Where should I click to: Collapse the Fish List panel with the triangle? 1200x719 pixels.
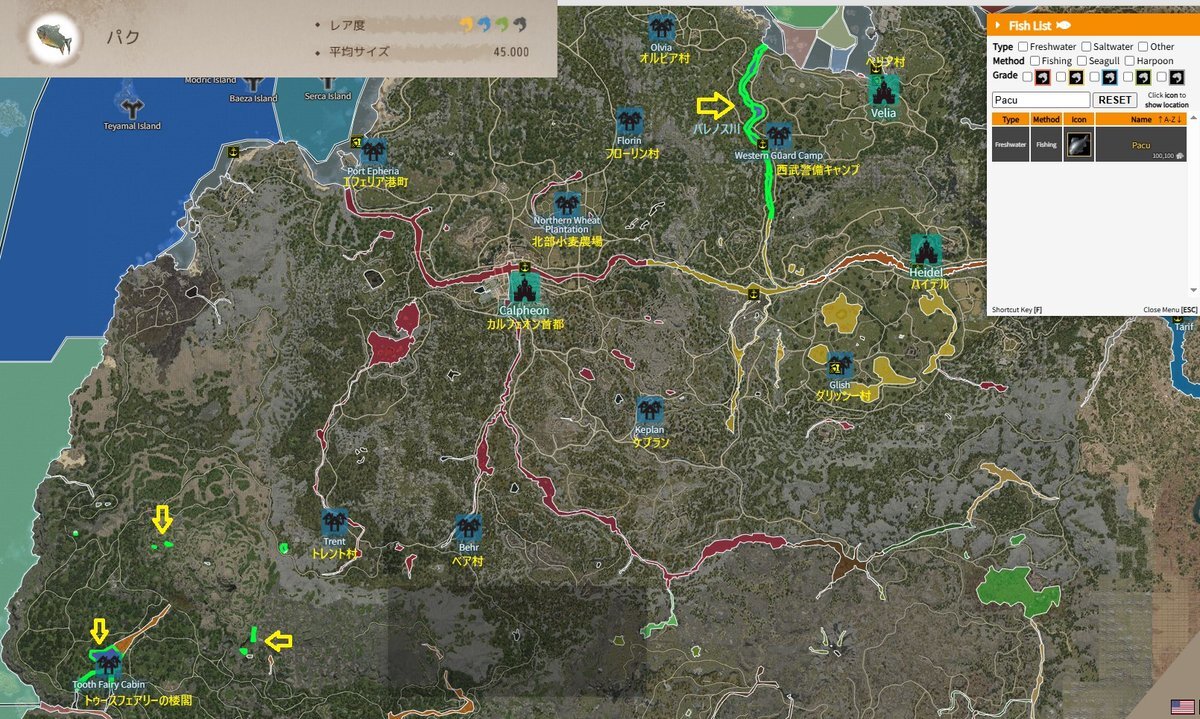[999, 26]
